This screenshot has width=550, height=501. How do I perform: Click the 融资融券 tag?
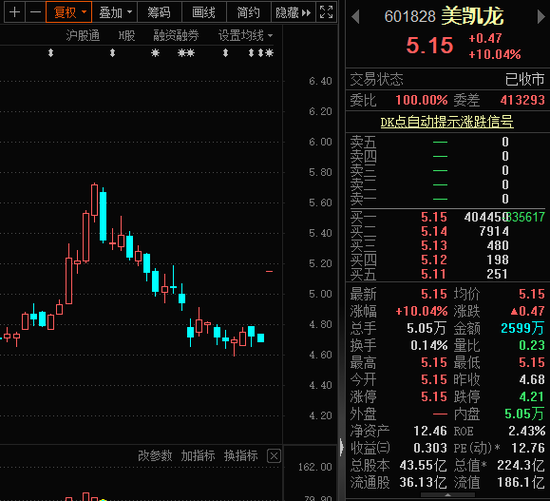176,35
